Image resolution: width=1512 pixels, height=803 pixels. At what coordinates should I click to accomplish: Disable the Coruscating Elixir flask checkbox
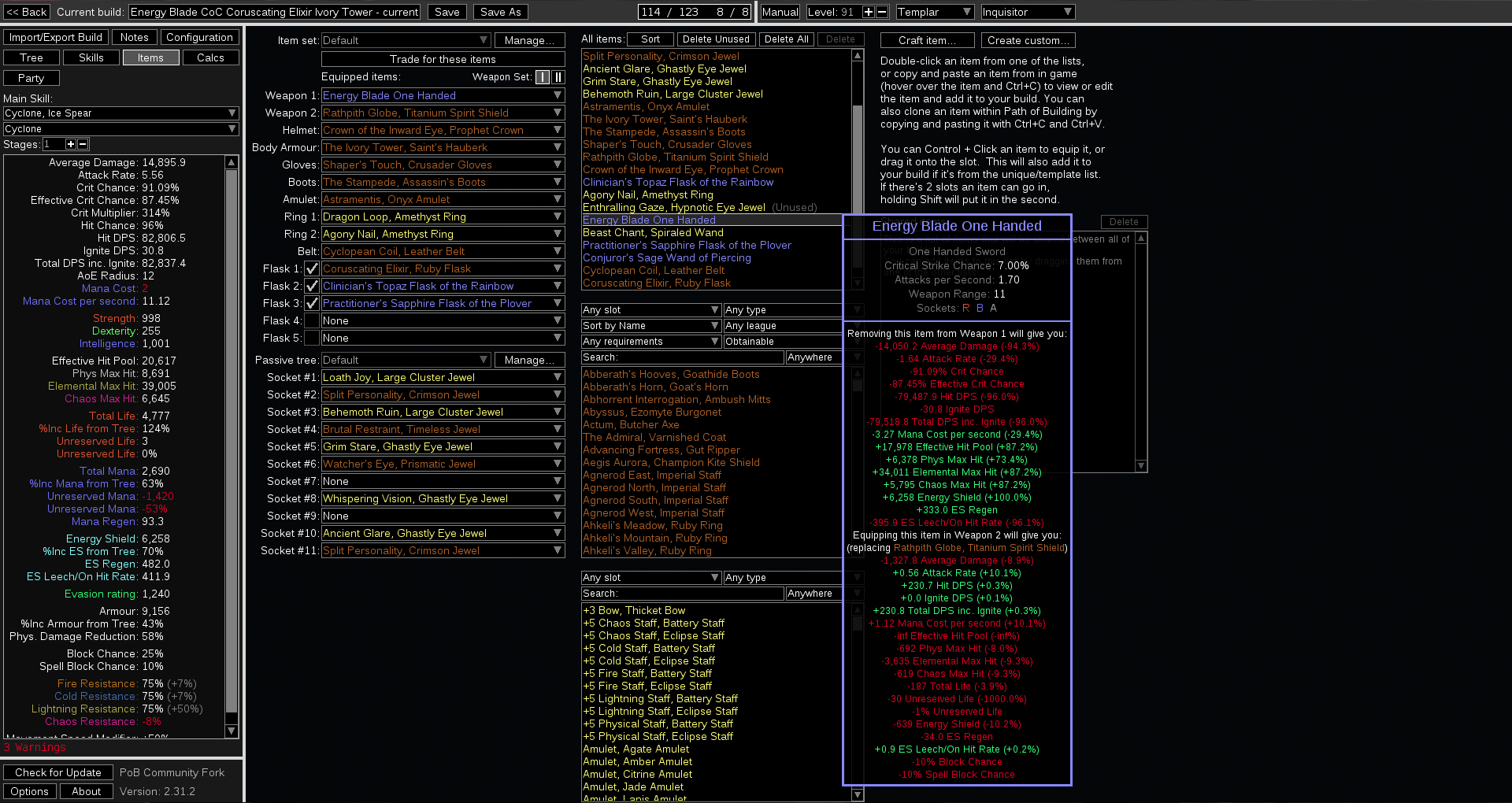click(x=312, y=268)
